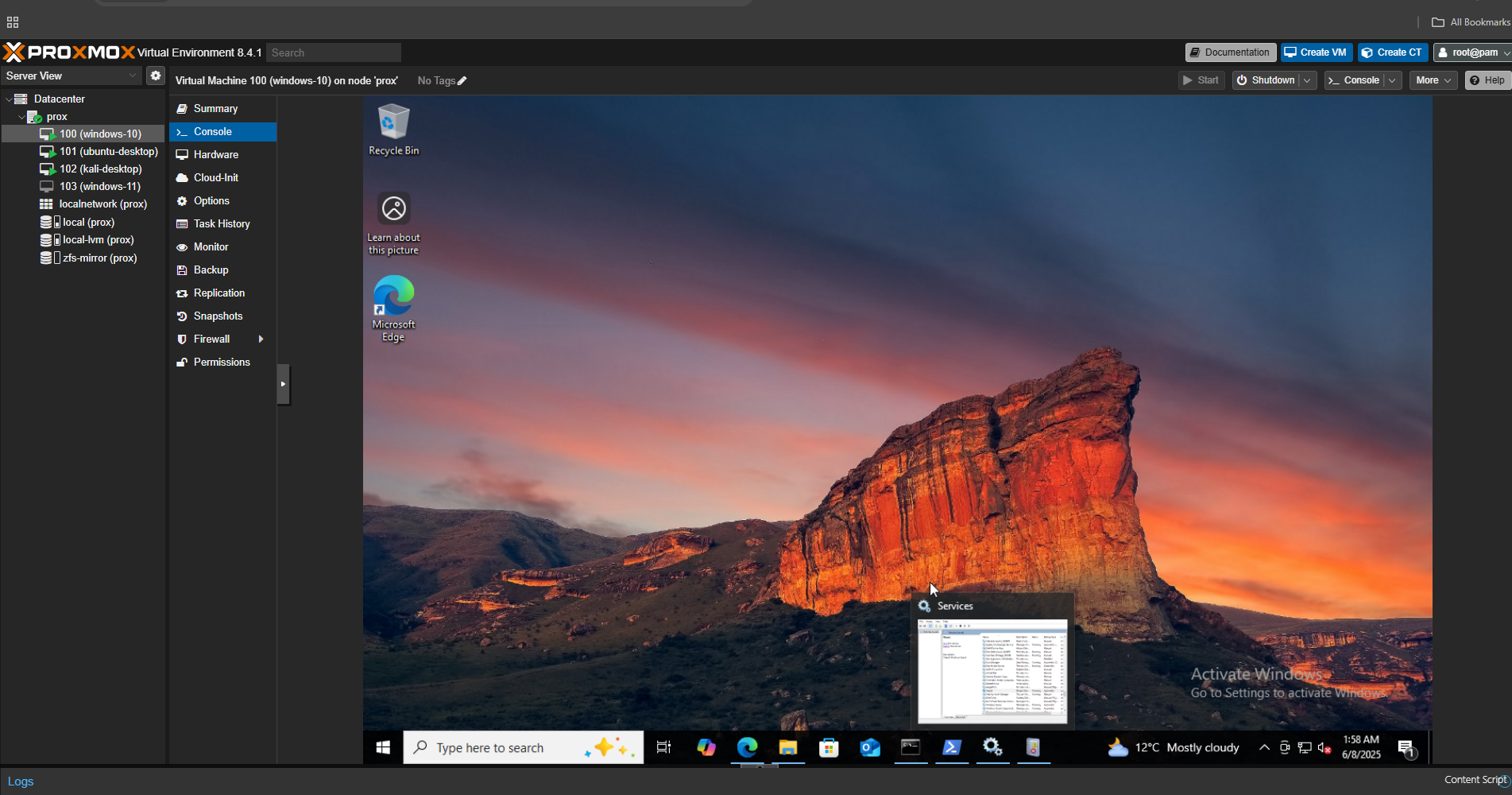
Task: Click the Services window preview thumbnail
Action: click(x=992, y=670)
